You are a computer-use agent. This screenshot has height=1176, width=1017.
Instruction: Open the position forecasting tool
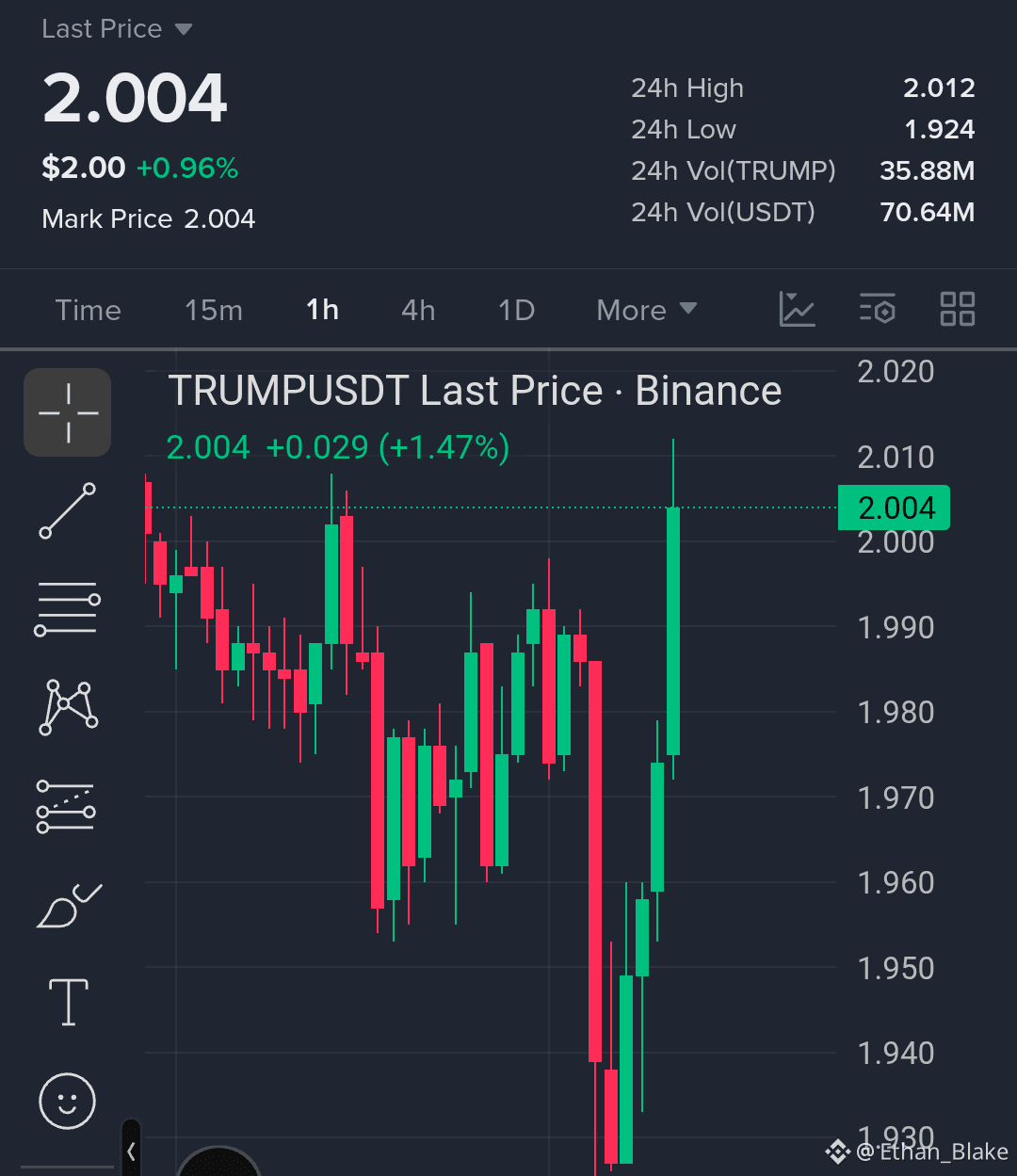[x=66, y=807]
